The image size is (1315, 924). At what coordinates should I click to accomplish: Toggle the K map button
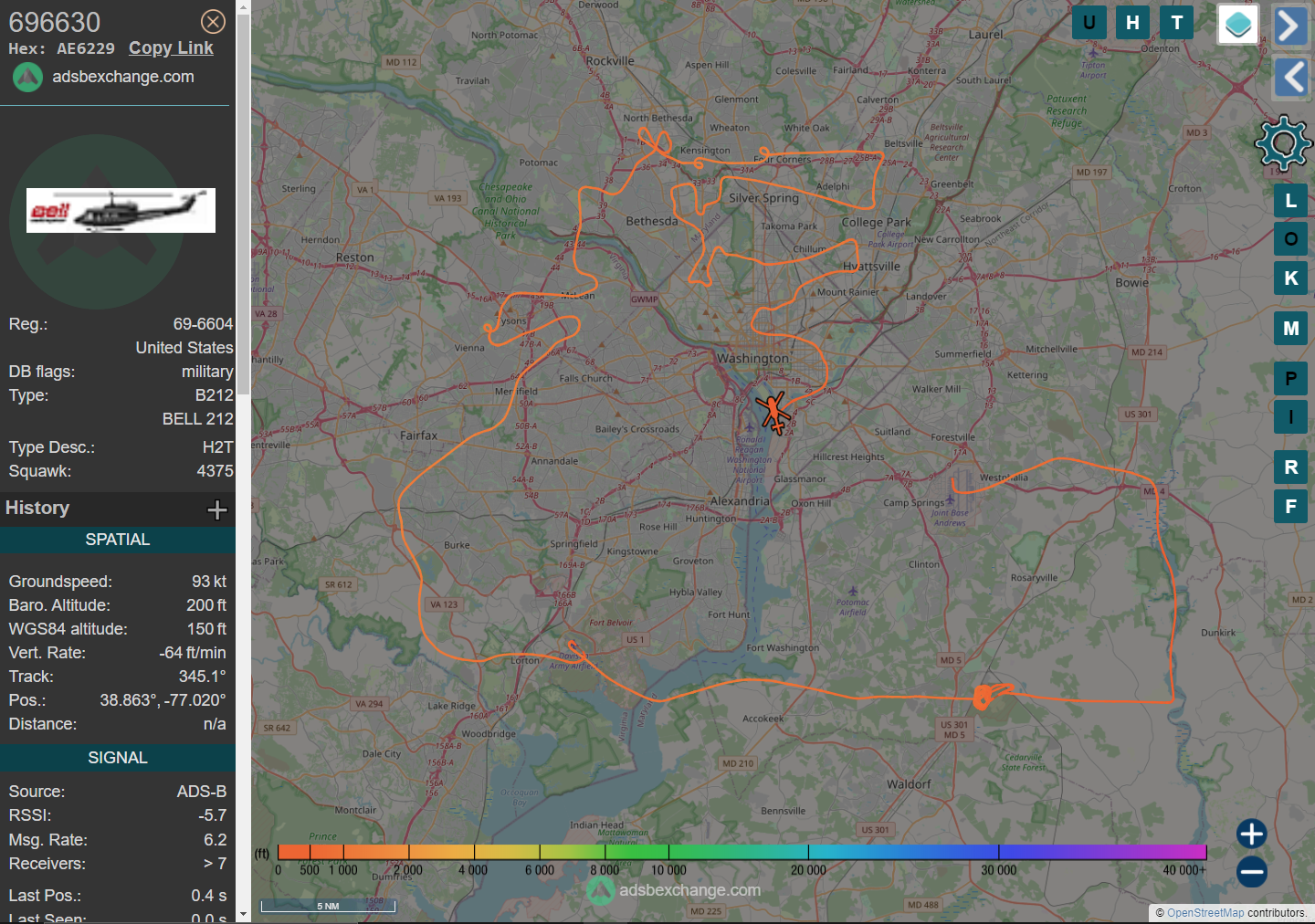(1291, 278)
